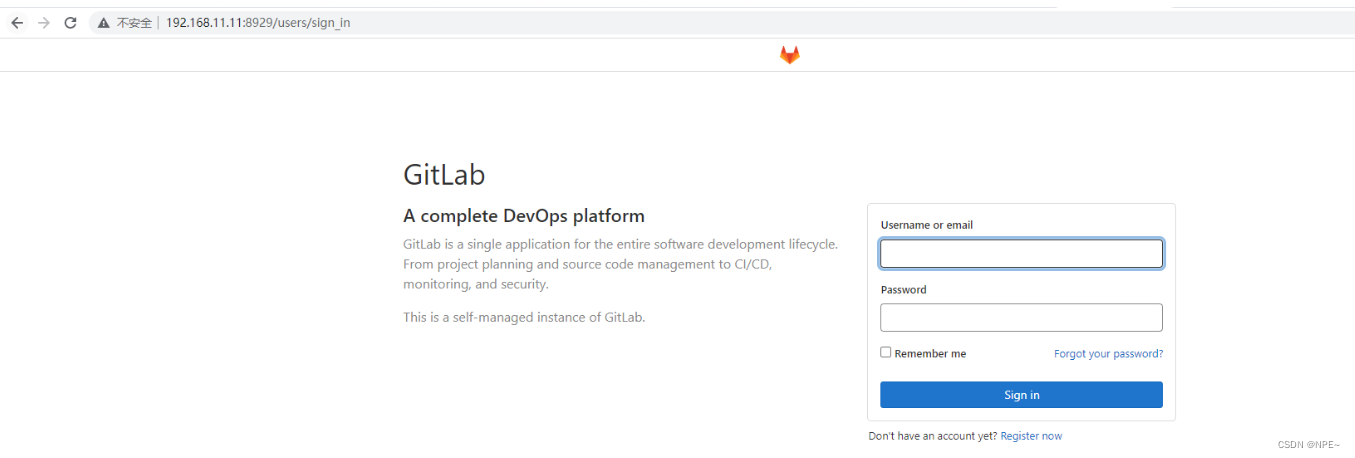Focus the Password input field
This screenshot has width=1355, height=458.
1021,318
